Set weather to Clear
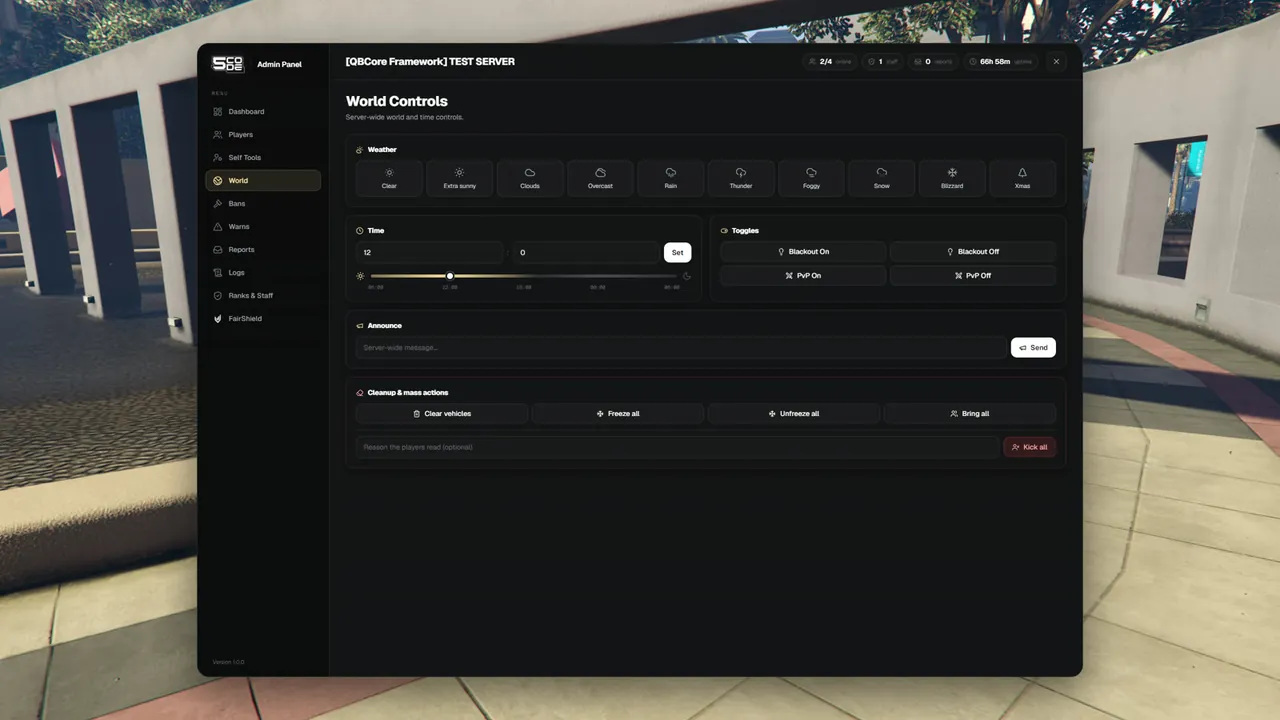1280x720 pixels. (x=389, y=178)
